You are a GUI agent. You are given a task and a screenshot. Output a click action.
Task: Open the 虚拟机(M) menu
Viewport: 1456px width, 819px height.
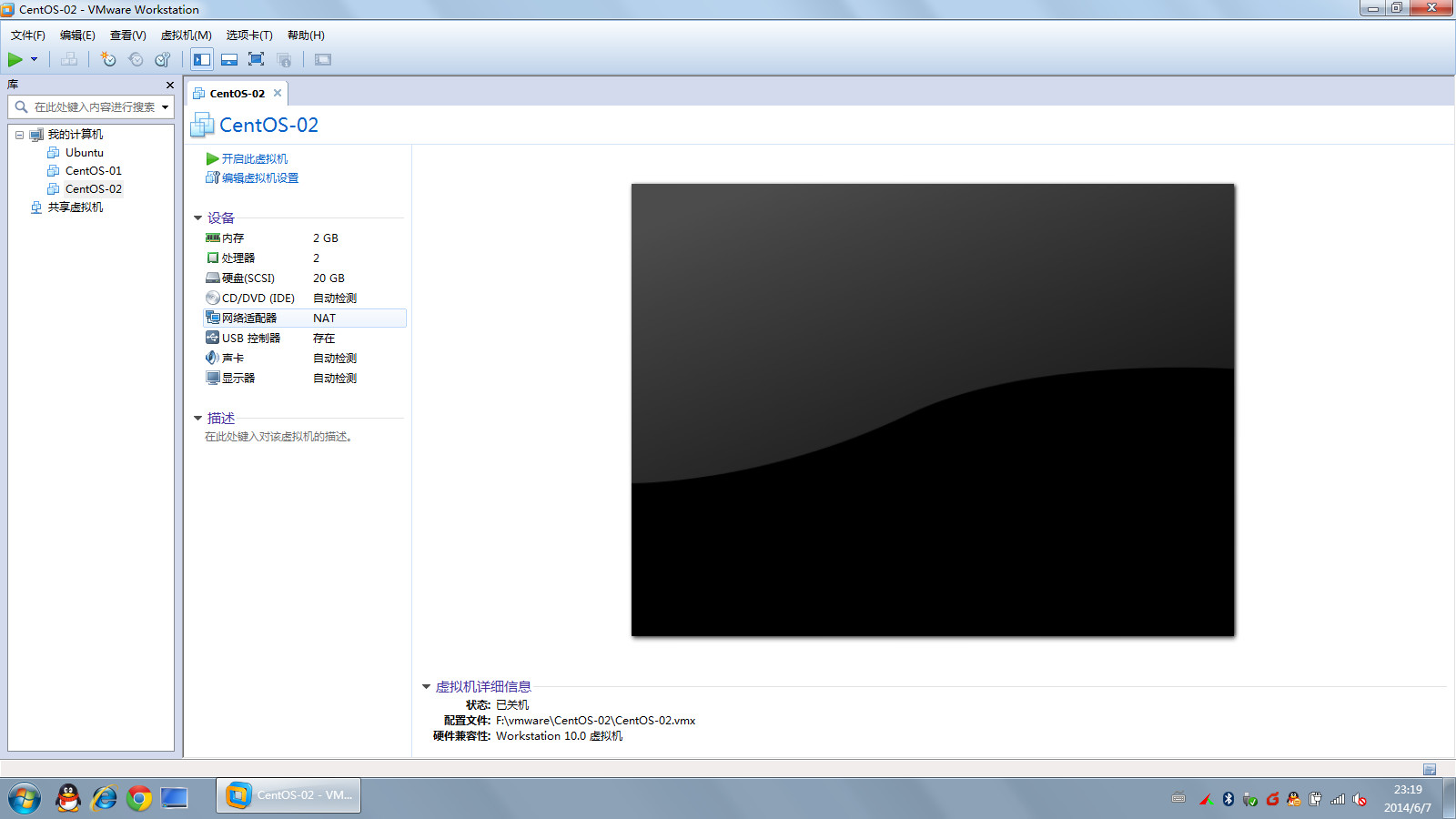pos(187,35)
